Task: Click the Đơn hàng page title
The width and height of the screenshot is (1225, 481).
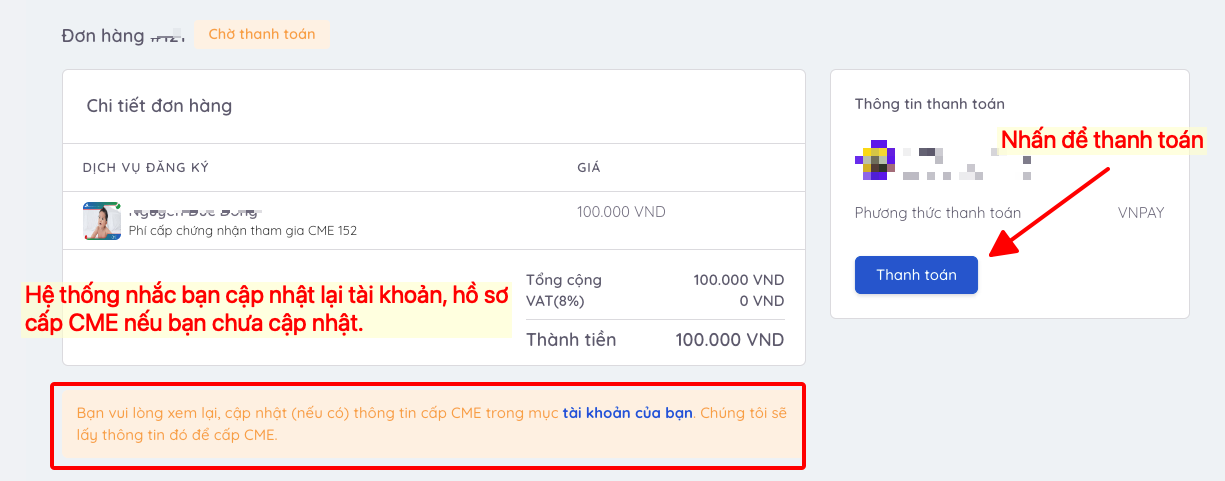Action: pyautogui.click(x=103, y=36)
